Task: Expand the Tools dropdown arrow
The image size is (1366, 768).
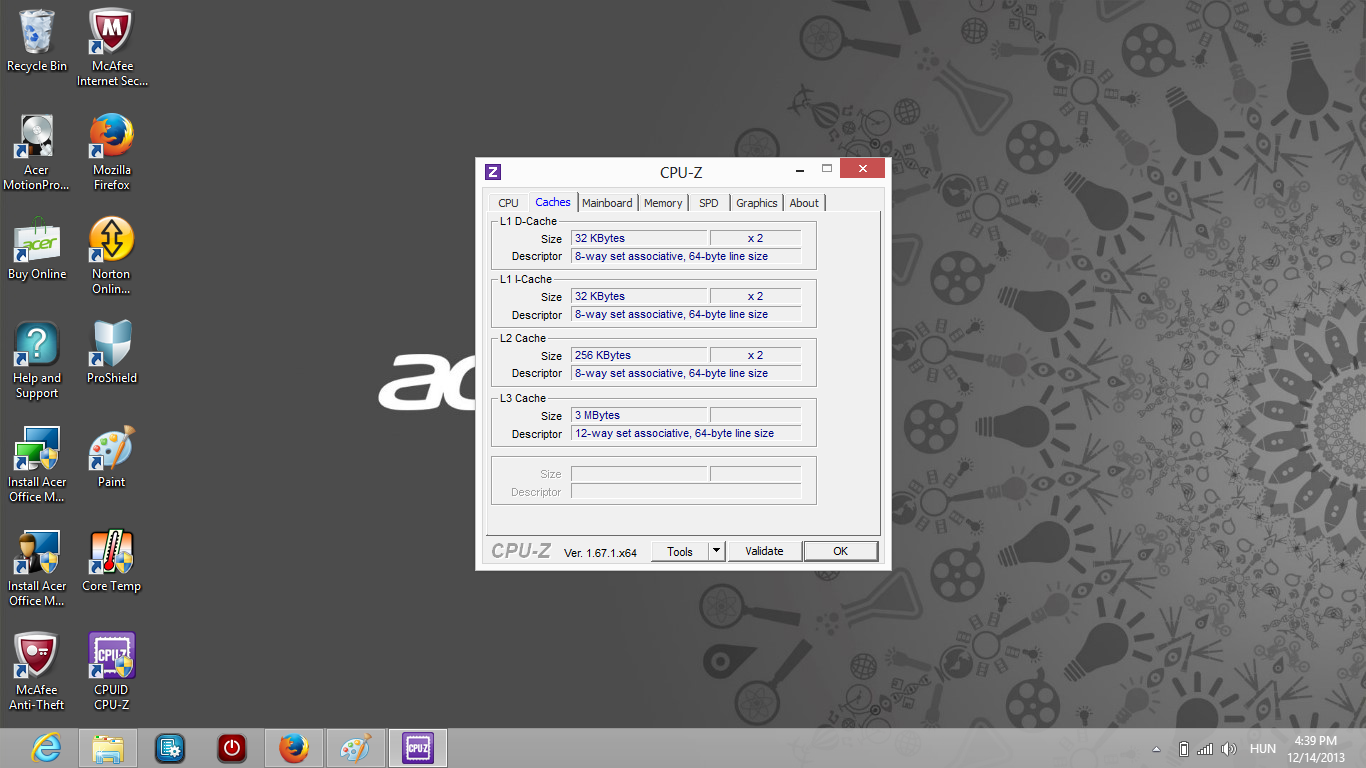Action: coord(716,551)
